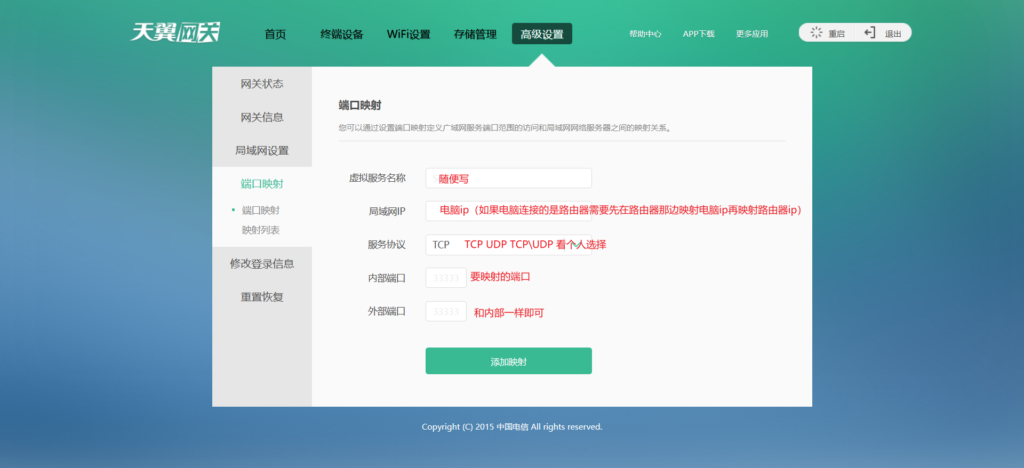The width and height of the screenshot is (1024, 468).
Task: Expand 网关状态 in the sidebar
Action: click(262, 84)
